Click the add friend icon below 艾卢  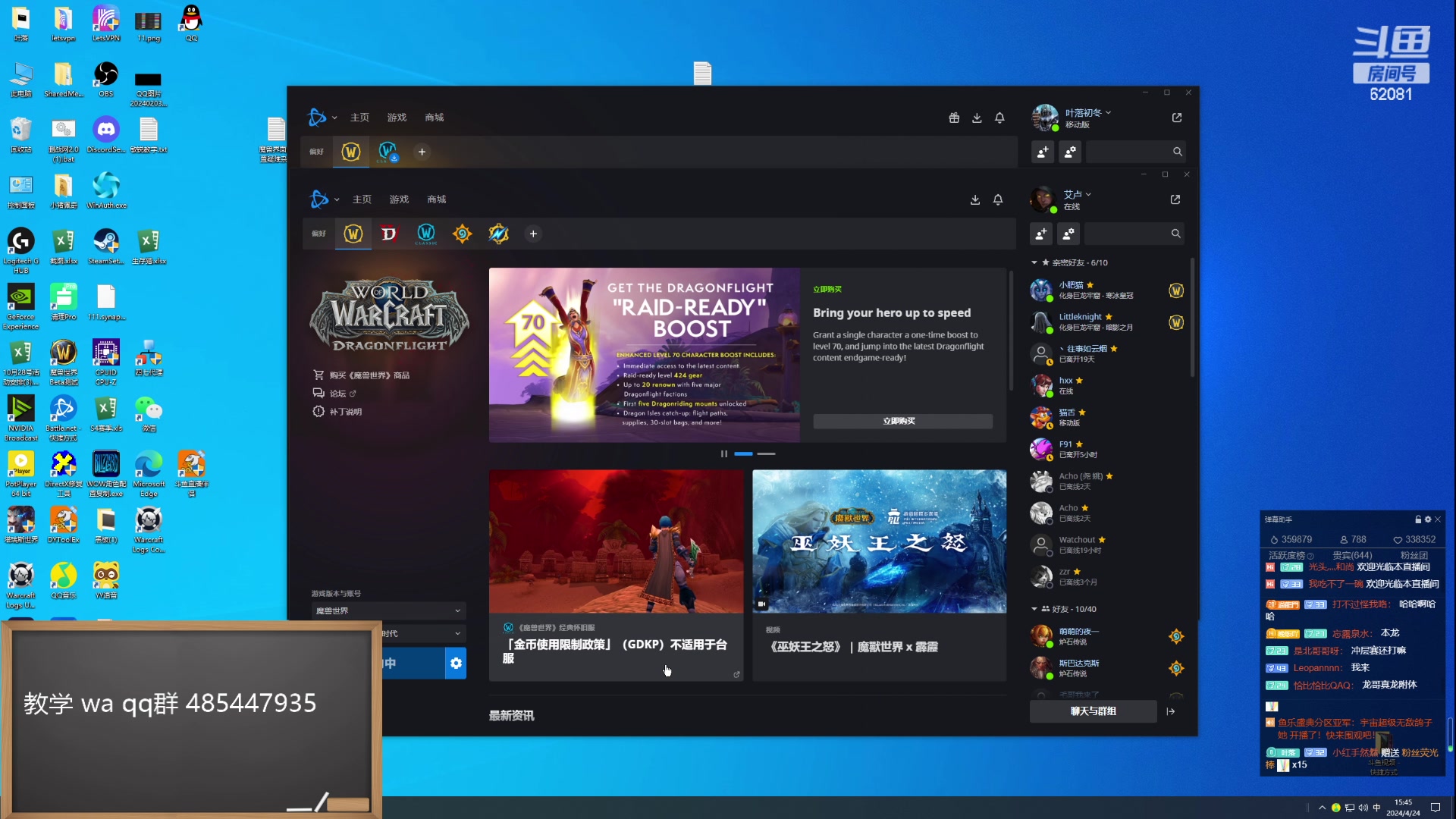1041,234
